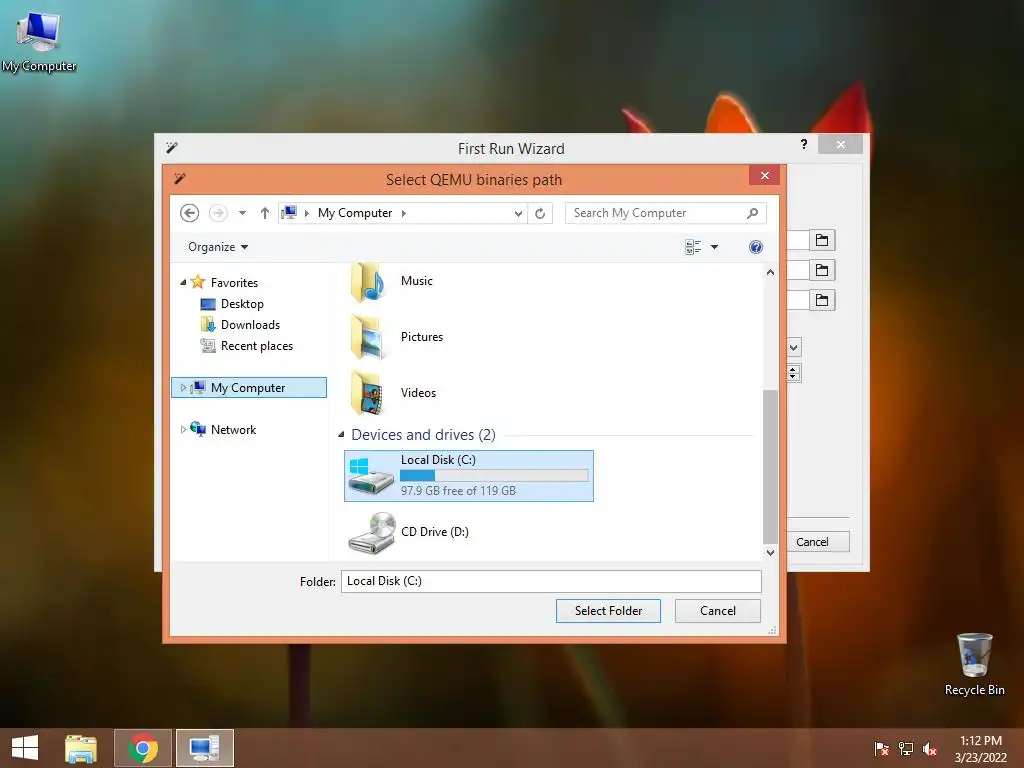
Task: Click Local Disk (C:) capacity bar
Action: [494, 475]
